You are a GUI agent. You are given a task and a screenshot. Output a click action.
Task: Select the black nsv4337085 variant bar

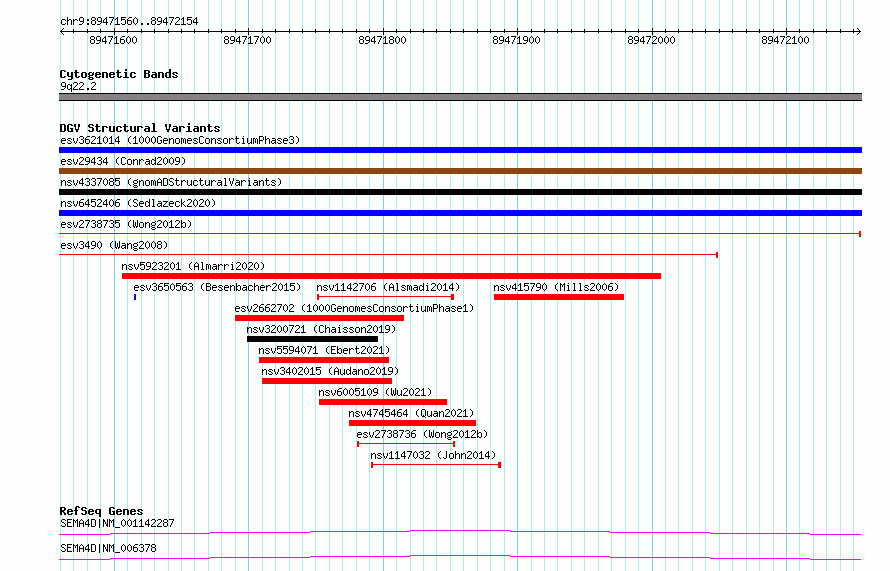point(460,192)
